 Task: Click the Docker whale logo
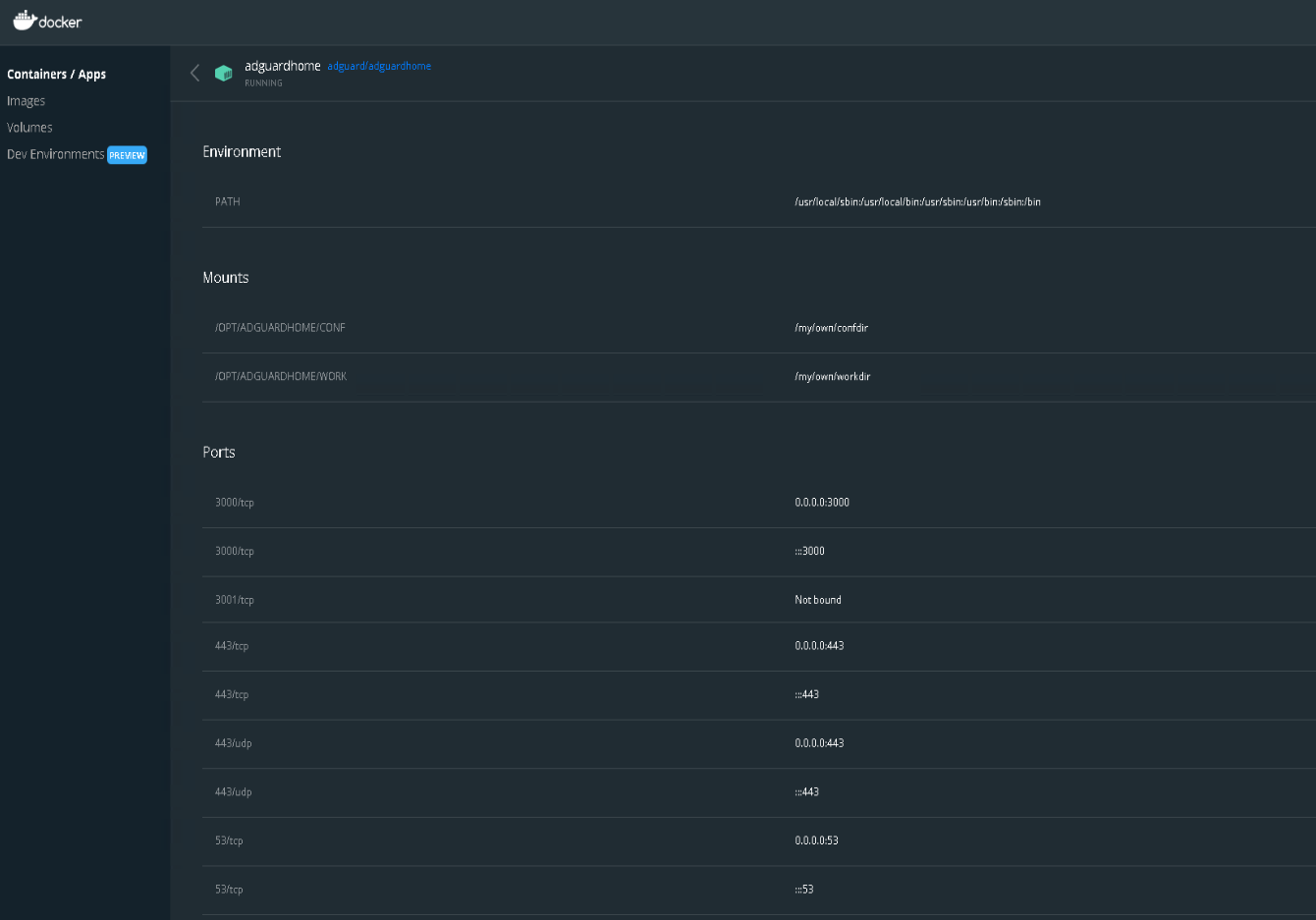coord(24,19)
